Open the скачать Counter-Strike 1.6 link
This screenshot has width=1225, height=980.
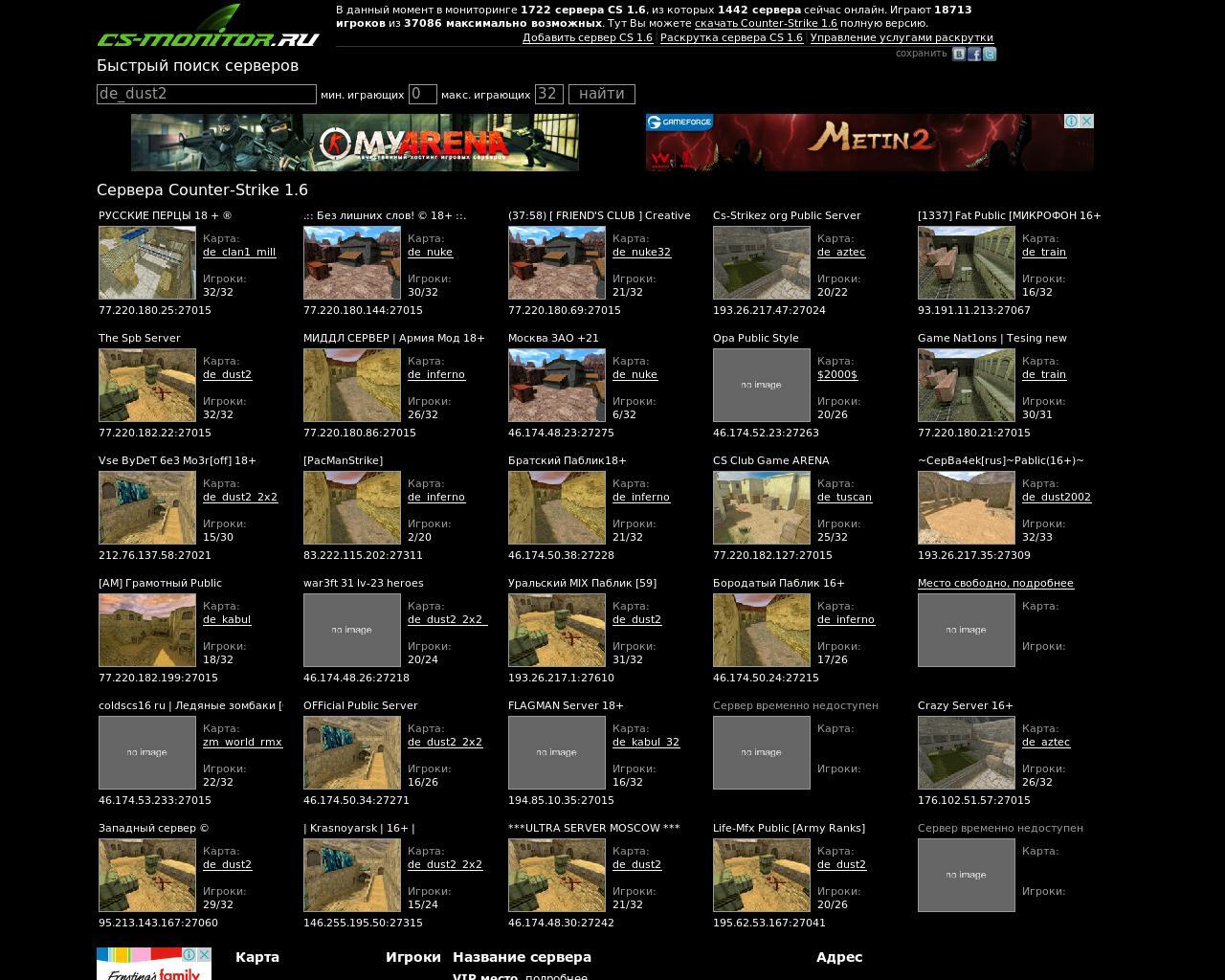[x=766, y=23]
